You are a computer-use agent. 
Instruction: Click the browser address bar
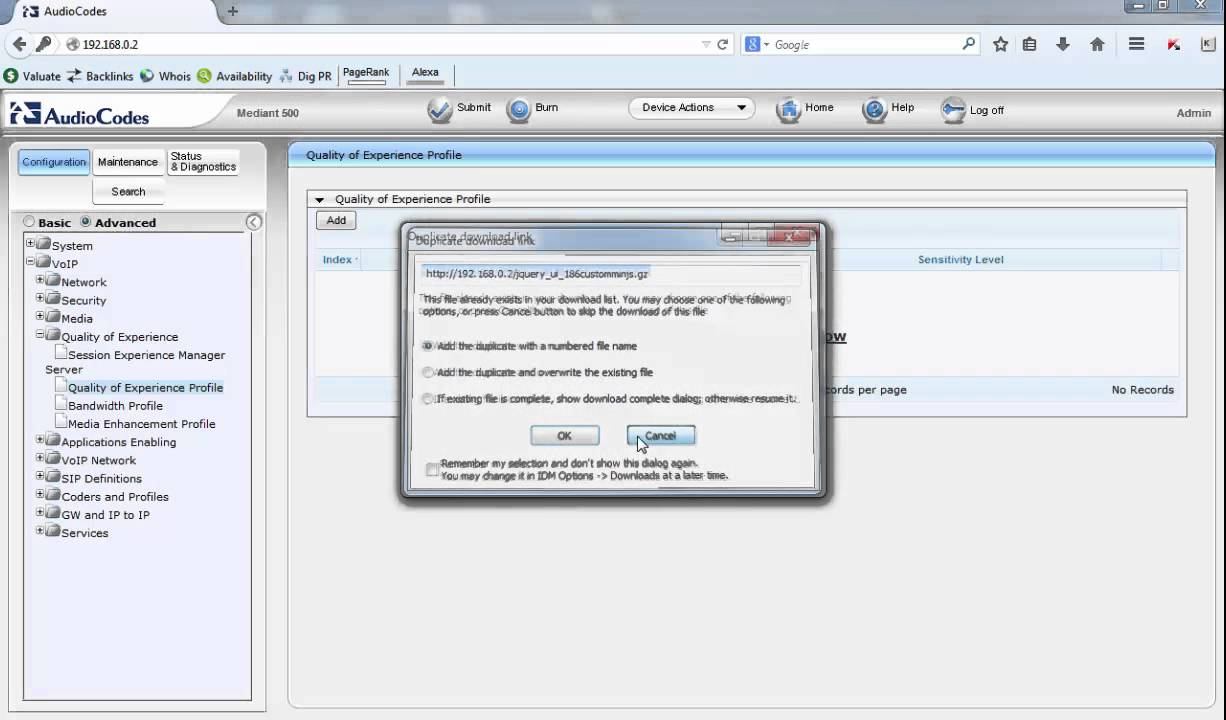pos(390,44)
